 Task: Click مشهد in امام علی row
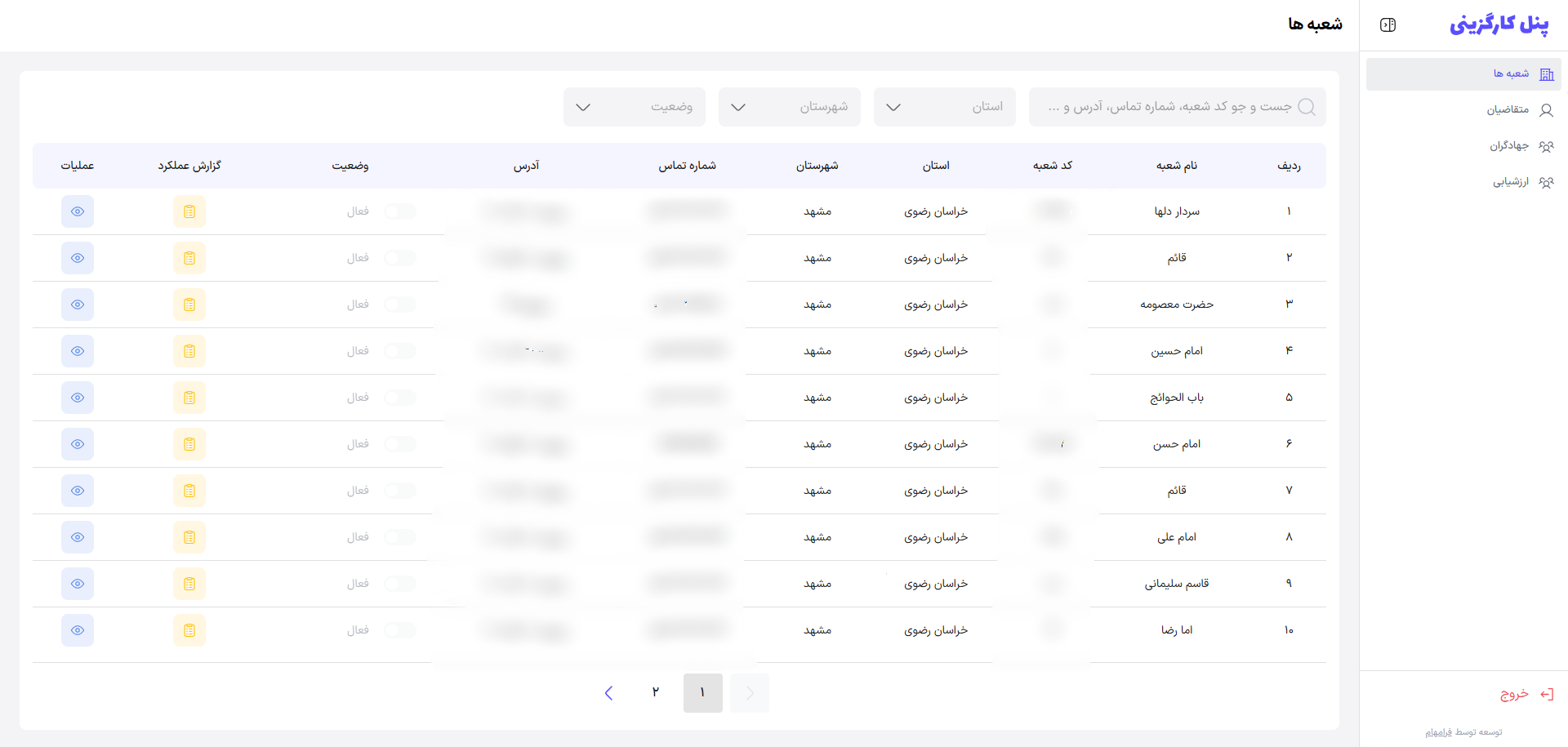817,537
